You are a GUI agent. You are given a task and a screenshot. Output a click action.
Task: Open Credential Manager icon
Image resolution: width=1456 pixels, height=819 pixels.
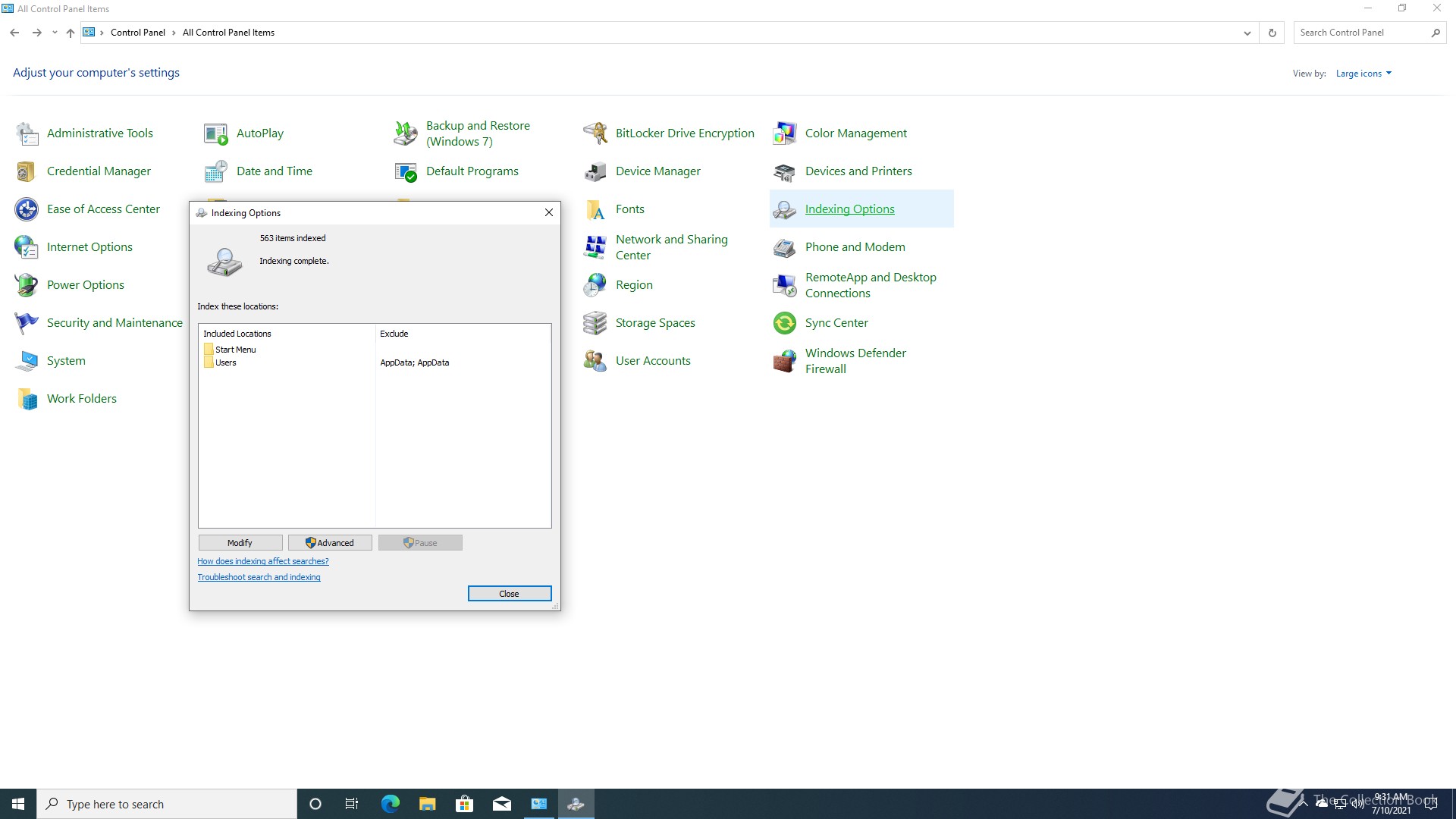[x=27, y=171]
